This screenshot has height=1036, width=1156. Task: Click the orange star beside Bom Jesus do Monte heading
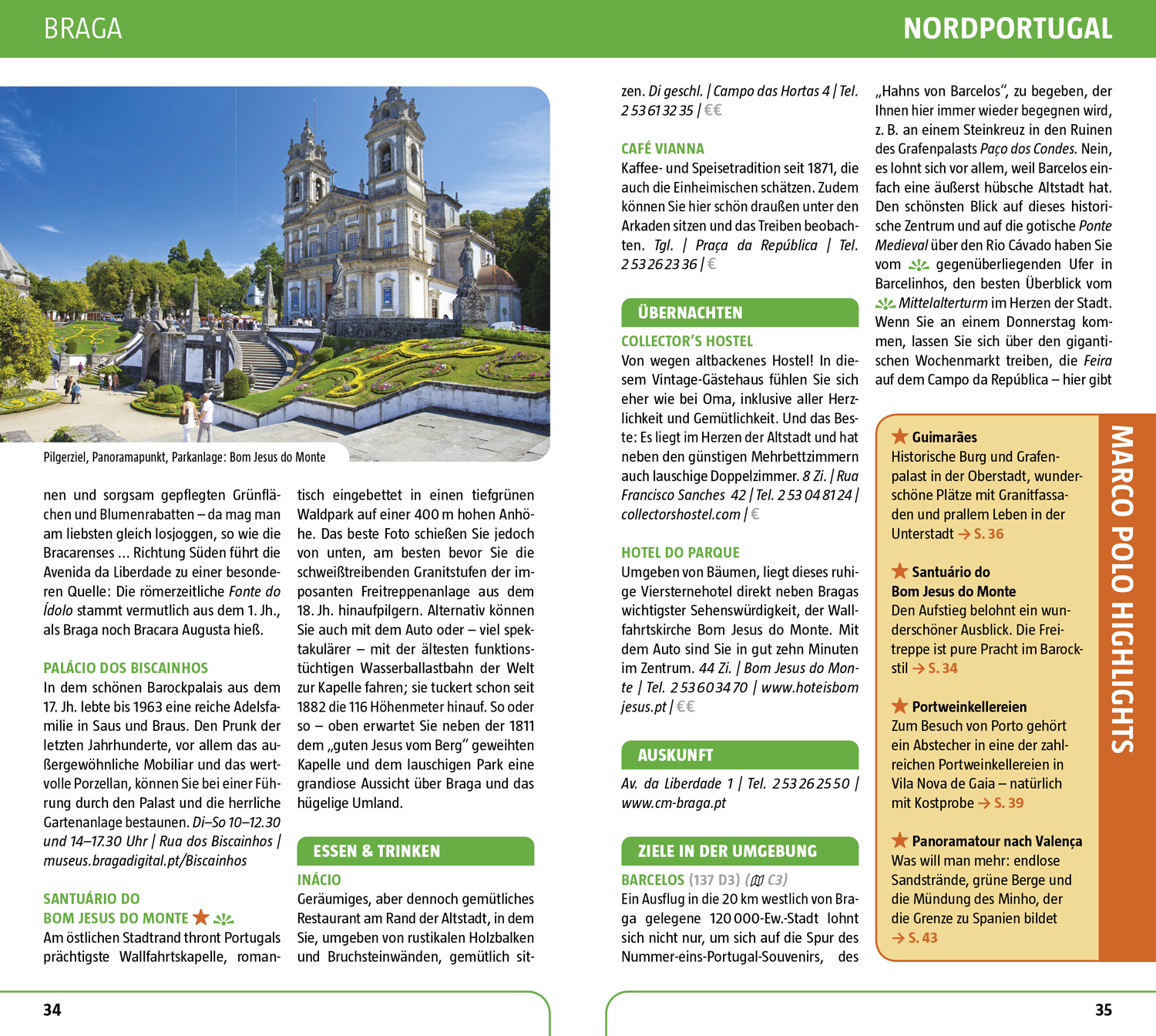pyautogui.click(x=201, y=917)
